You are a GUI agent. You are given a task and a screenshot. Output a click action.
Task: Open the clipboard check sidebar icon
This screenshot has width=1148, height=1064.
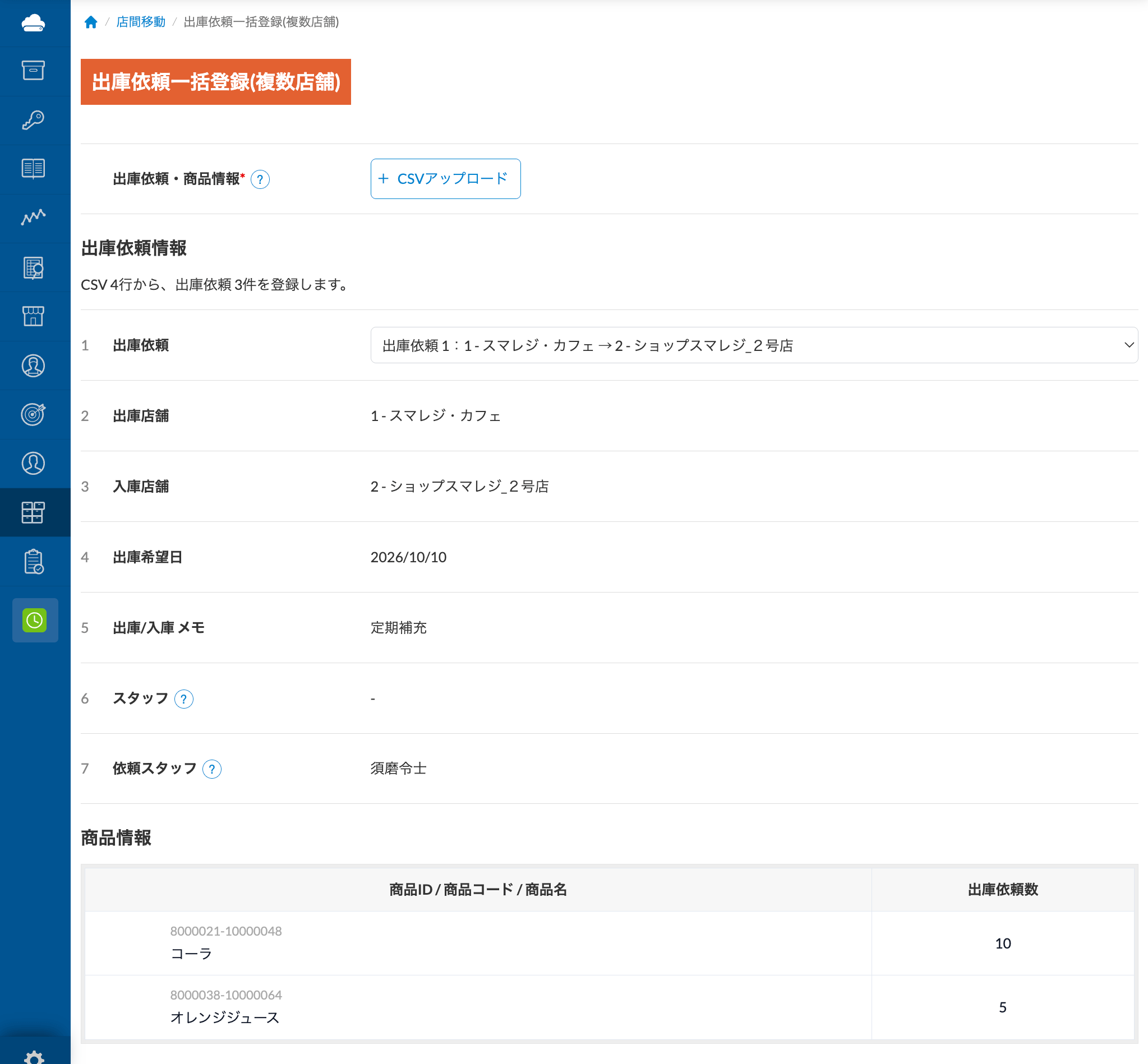click(34, 561)
